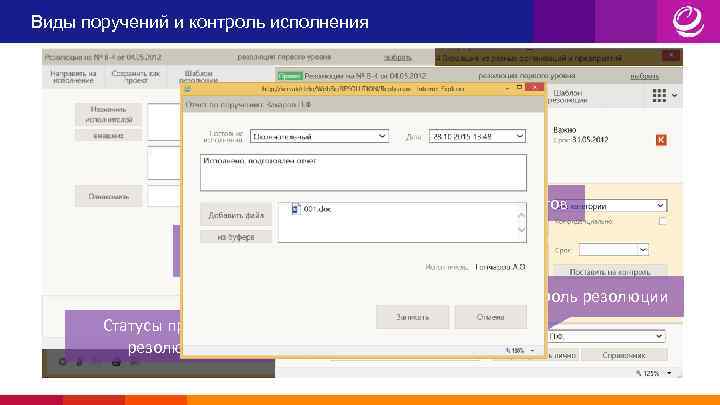Click the report comment text area
This screenshot has height=405, width=720.
click(x=363, y=173)
